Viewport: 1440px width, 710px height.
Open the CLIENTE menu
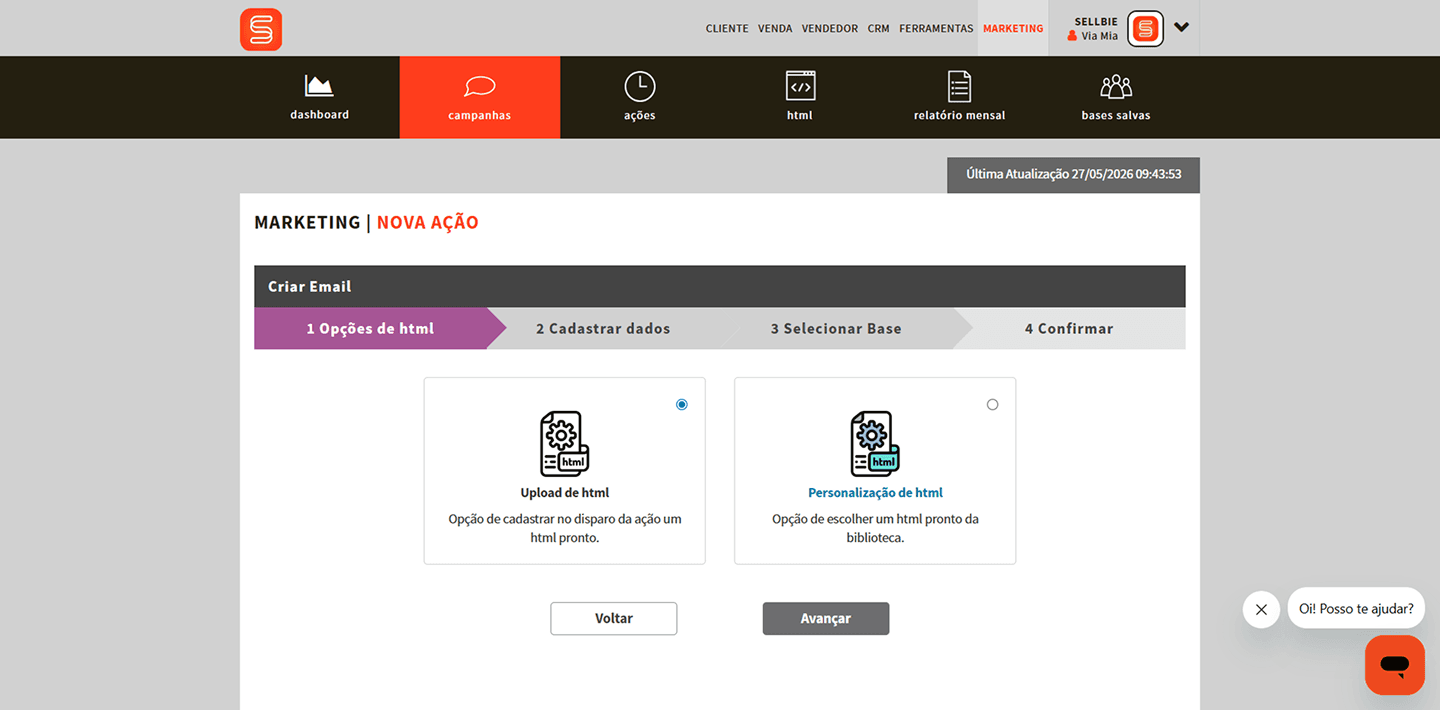coord(727,29)
